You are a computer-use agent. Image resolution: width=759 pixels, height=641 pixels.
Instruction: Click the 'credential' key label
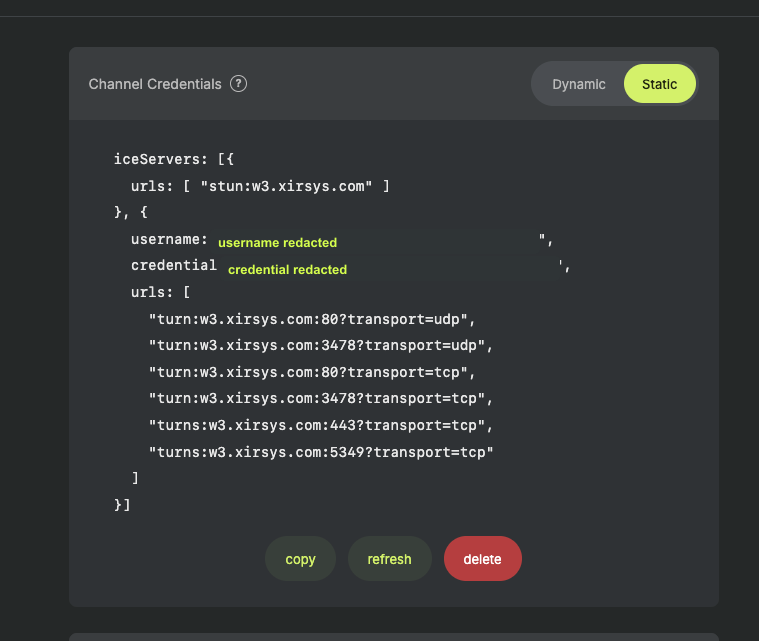[174, 266]
